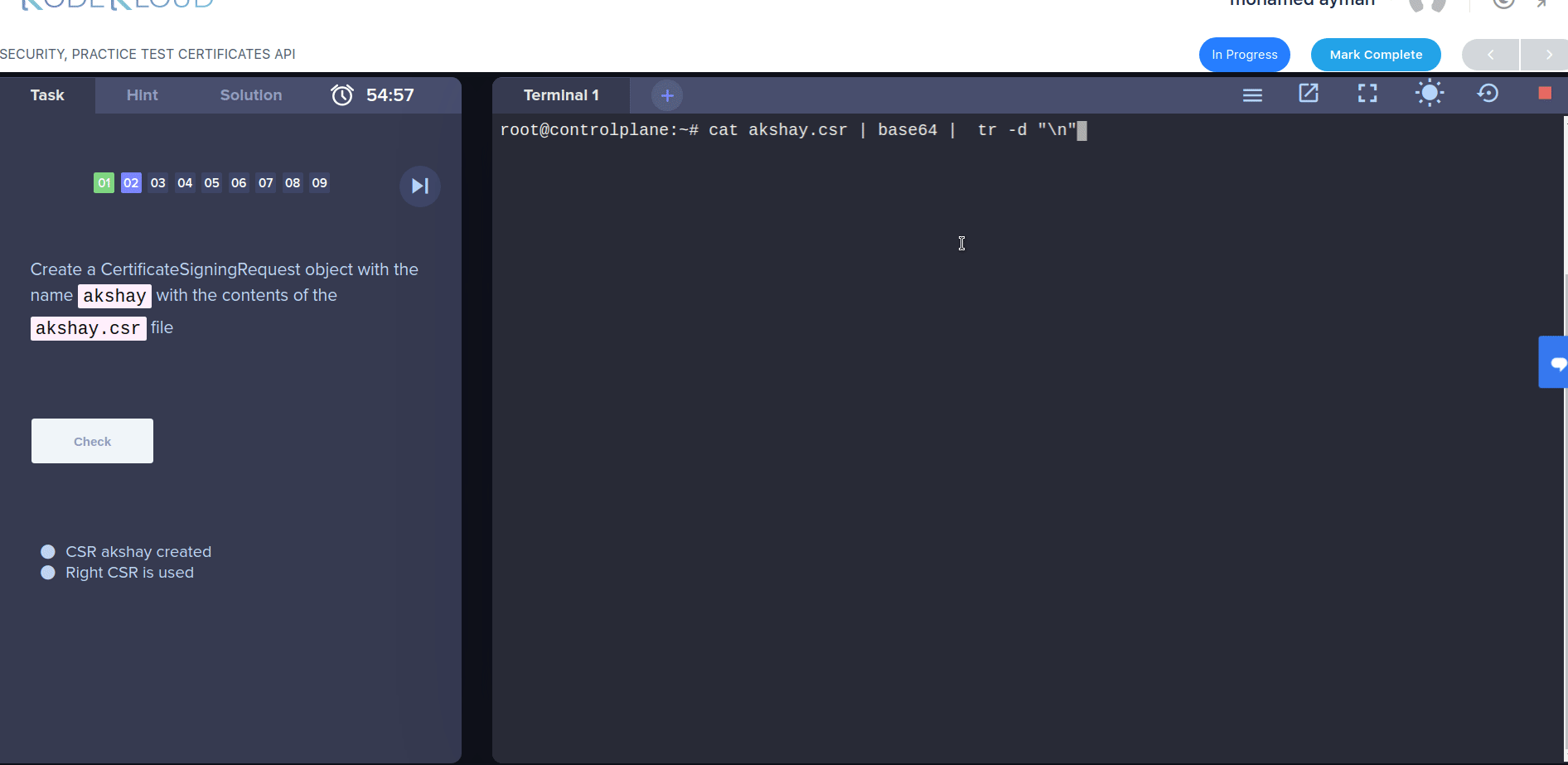Image resolution: width=1568 pixels, height=765 pixels.
Task: Open terminal in a new window
Action: [1309, 94]
